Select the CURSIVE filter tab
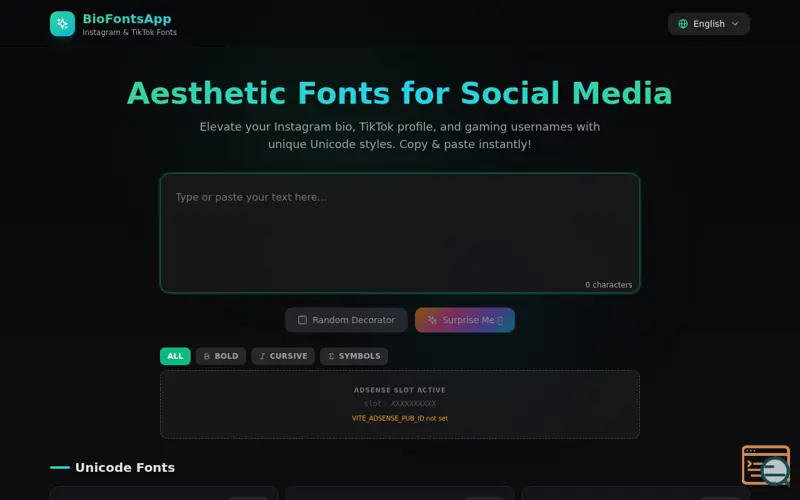Viewport: 800px width, 500px height. pos(283,356)
